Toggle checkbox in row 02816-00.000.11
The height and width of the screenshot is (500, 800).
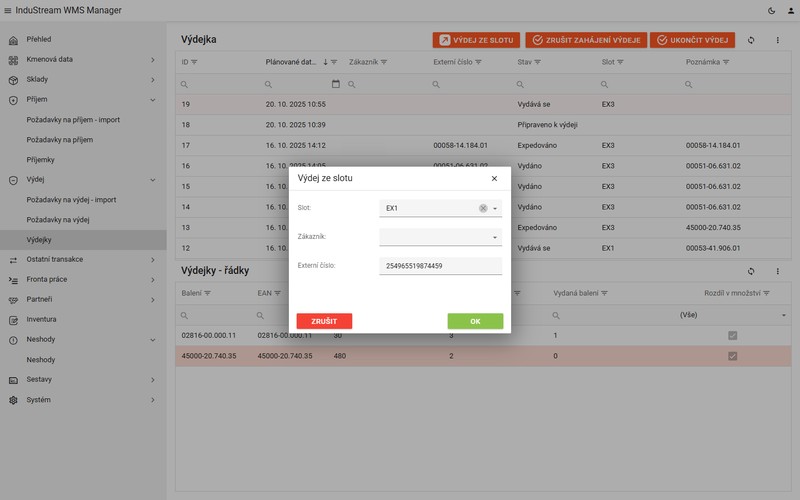[733, 336]
